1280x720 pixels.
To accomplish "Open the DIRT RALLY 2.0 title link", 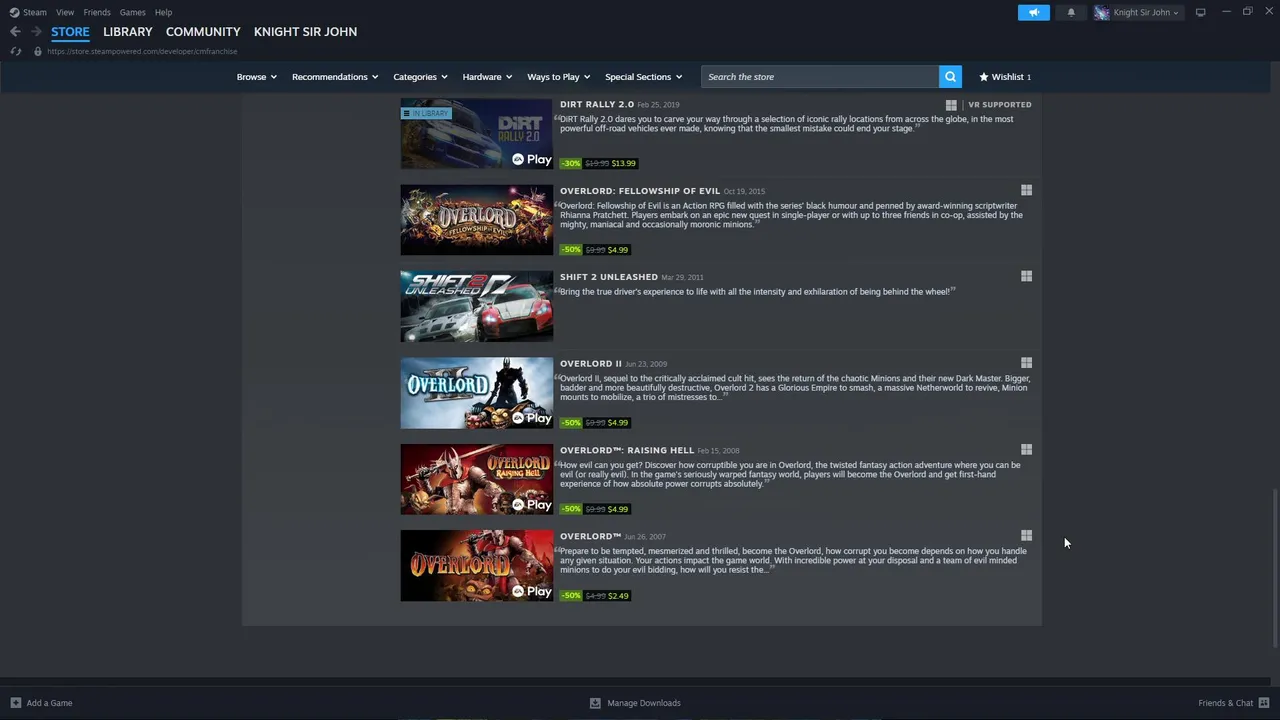I will point(597,104).
